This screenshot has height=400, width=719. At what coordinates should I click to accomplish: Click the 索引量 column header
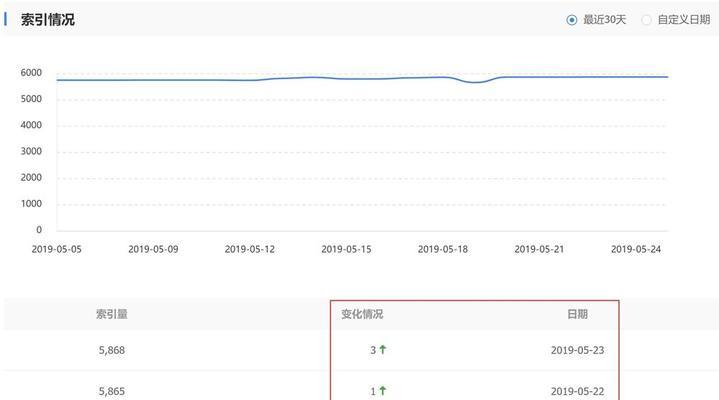click(112, 314)
